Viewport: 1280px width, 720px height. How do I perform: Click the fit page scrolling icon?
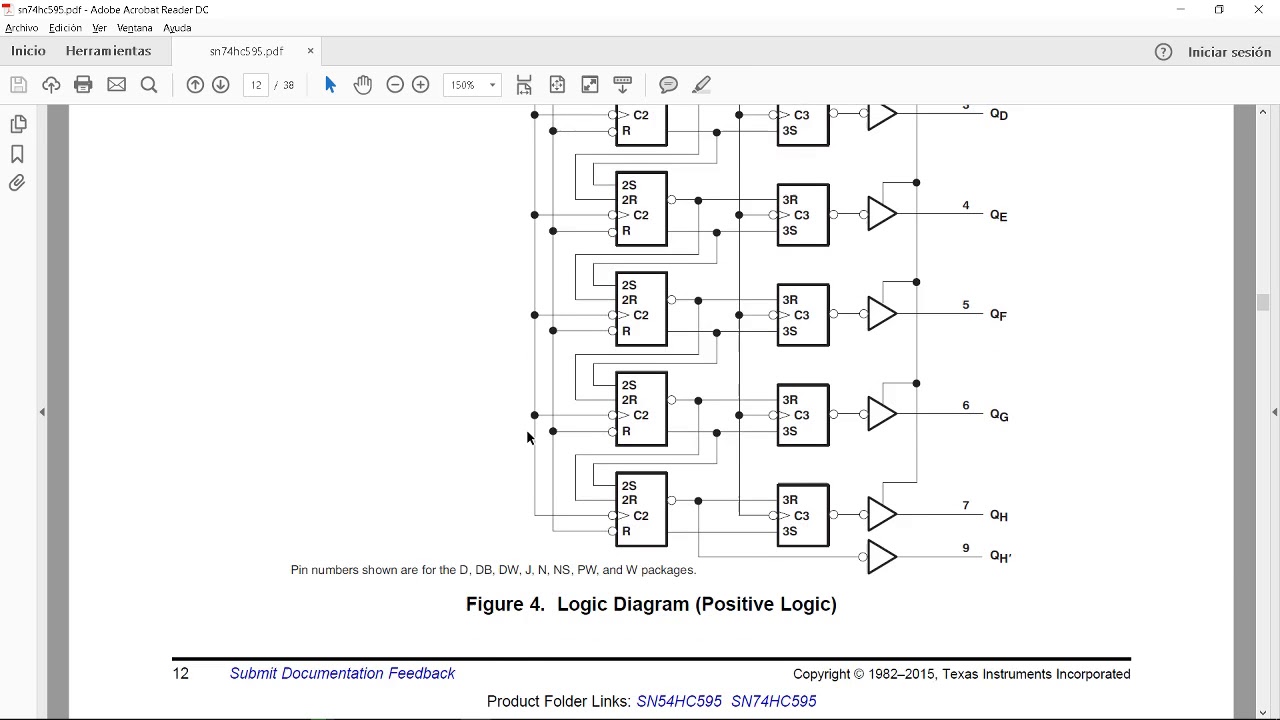click(x=524, y=85)
